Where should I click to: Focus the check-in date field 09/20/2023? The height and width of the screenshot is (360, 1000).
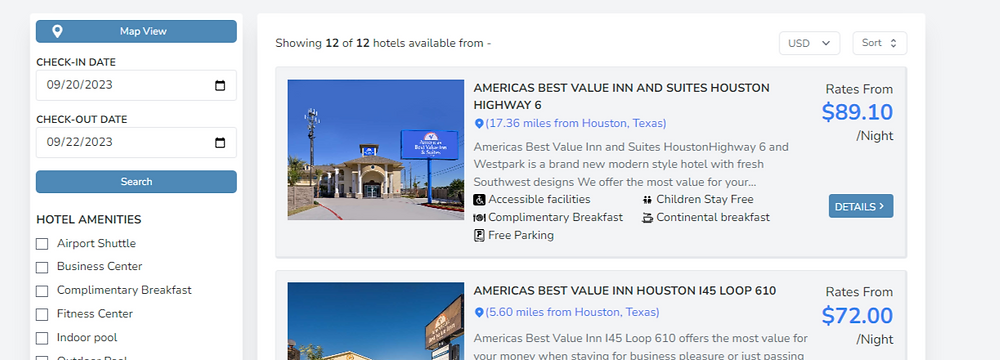tap(136, 86)
